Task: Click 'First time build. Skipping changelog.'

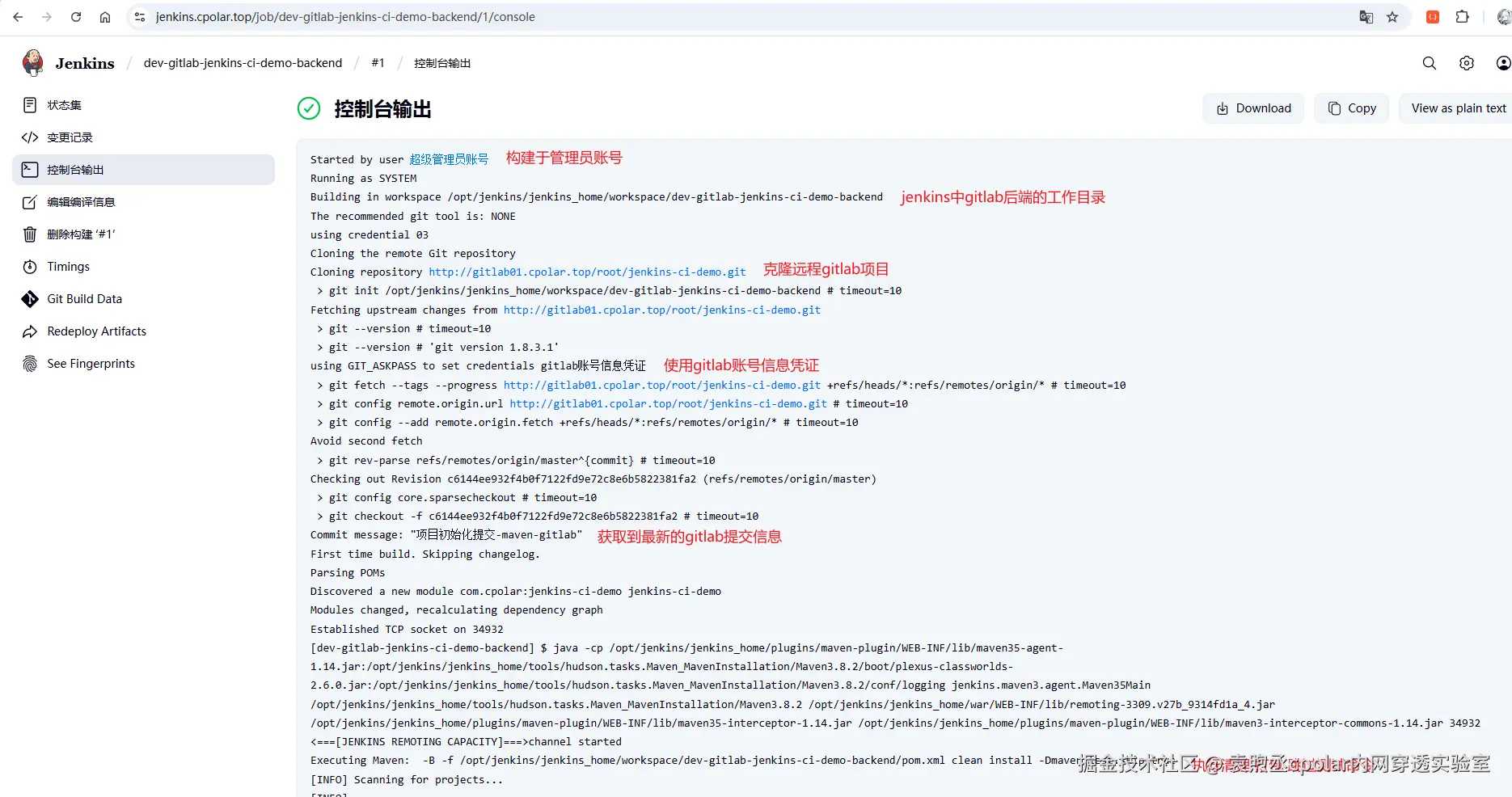Action: (x=425, y=555)
